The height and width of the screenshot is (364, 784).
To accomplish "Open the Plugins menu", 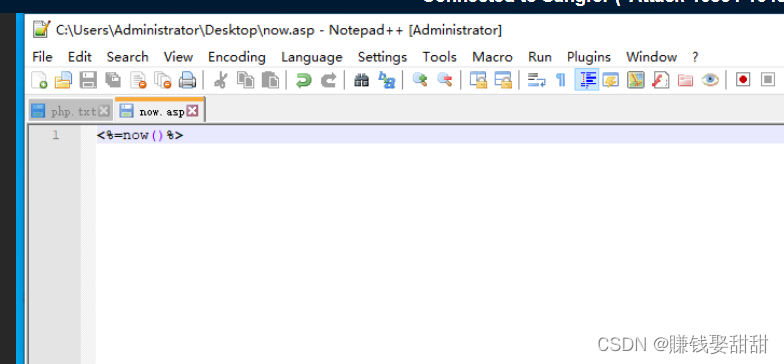I will (x=588, y=57).
